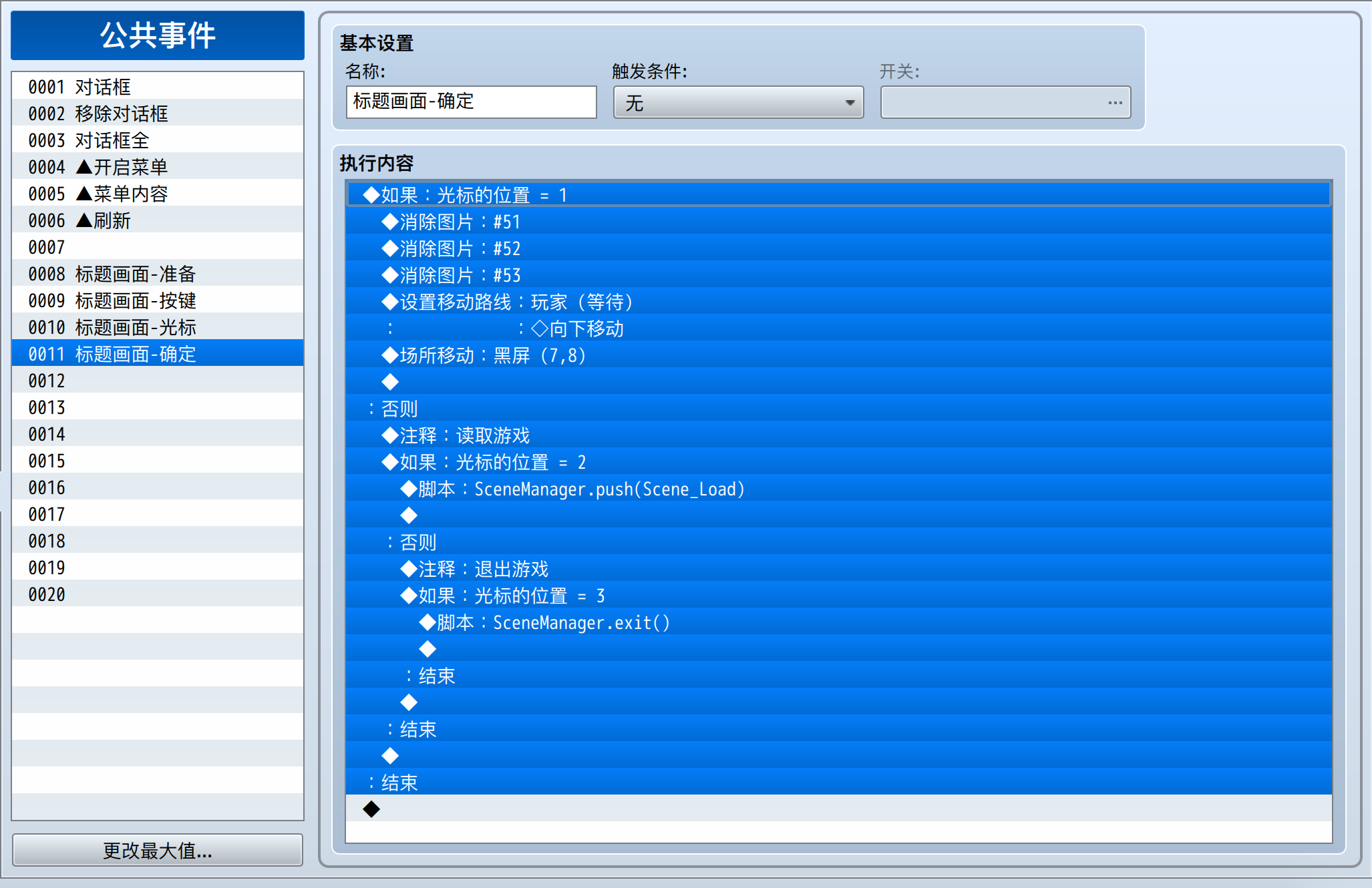Select common event 0009 标题画面-按键
The width and height of the screenshot is (1372, 888).
158,300
